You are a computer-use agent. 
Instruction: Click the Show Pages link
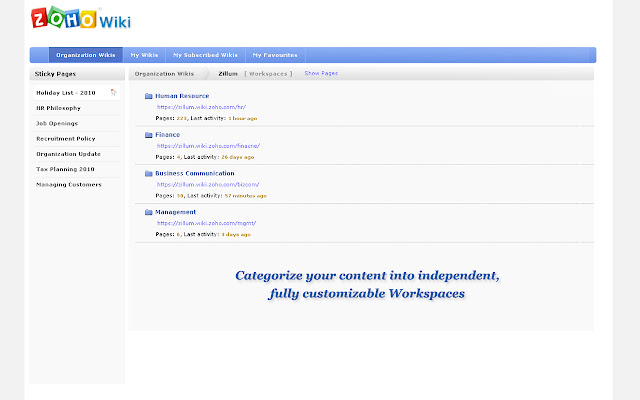[x=321, y=73]
